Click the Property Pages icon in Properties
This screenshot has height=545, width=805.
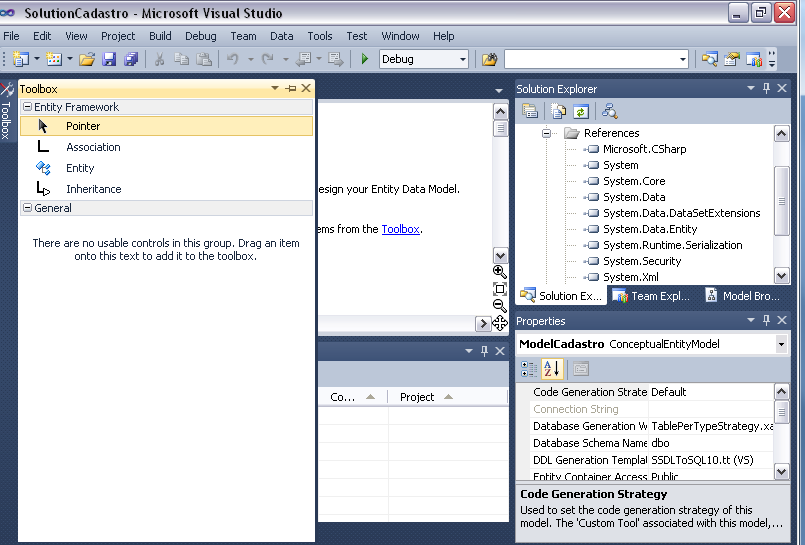[581, 368]
